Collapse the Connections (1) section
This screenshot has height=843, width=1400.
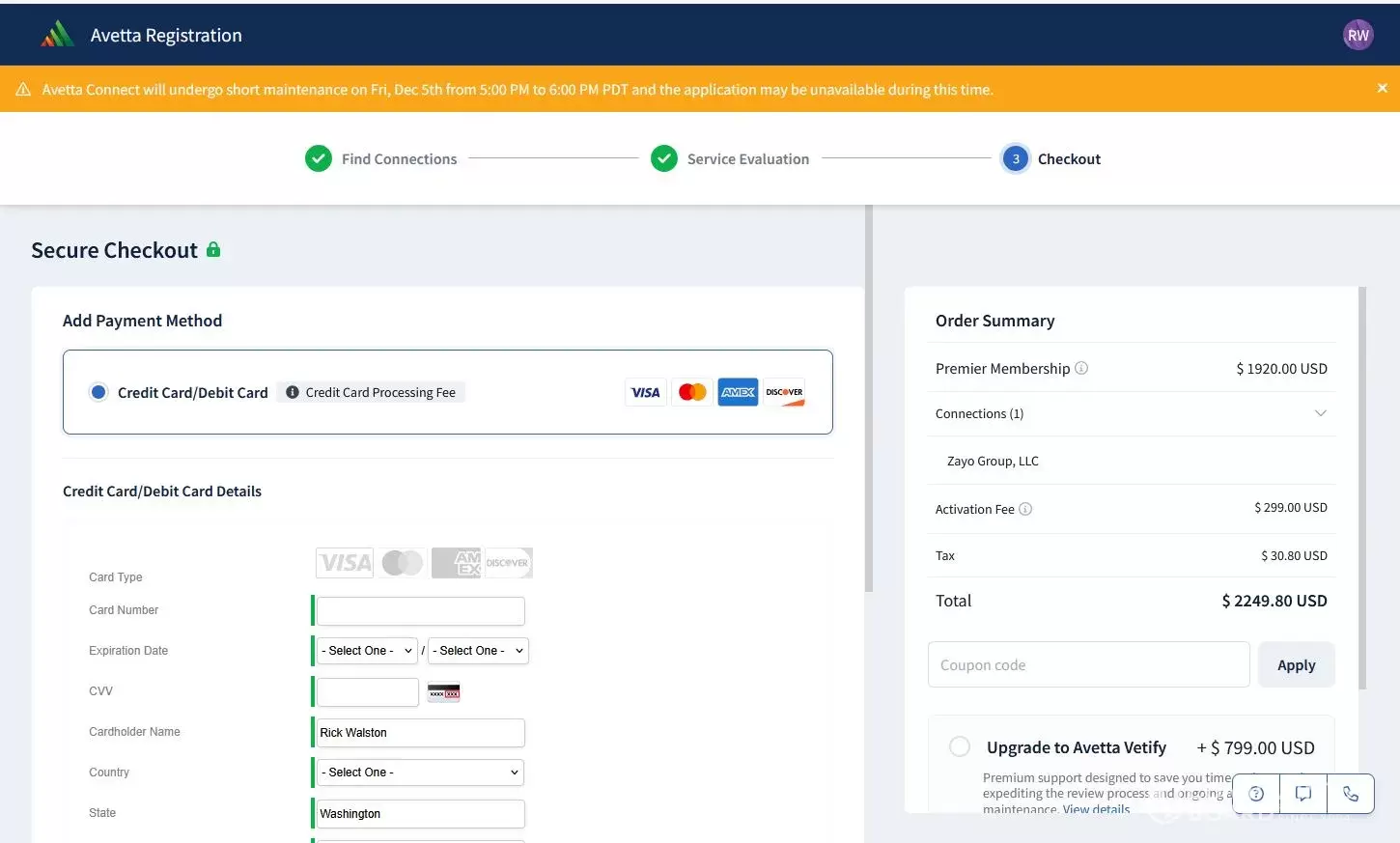tap(1320, 413)
